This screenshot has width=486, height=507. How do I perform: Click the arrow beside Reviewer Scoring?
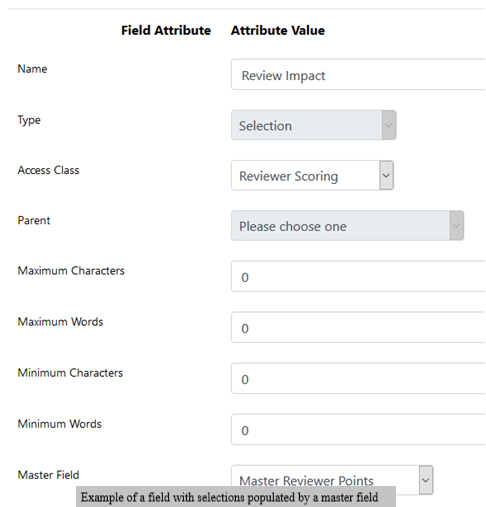[x=386, y=175]
